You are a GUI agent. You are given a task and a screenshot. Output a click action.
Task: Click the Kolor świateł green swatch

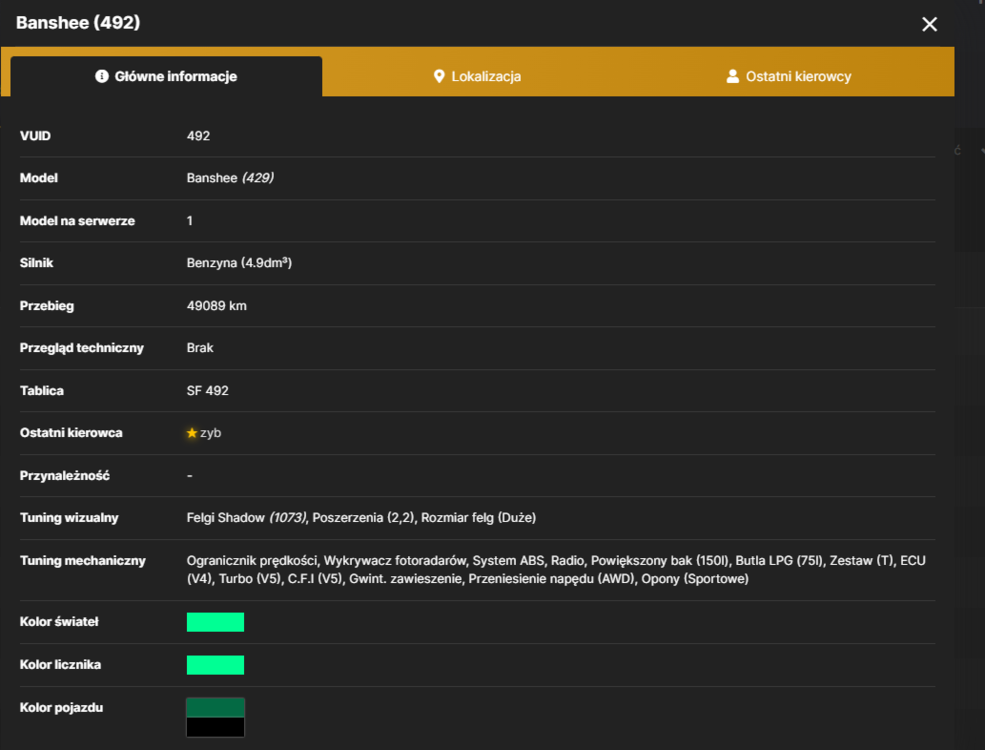pyautogui.click(x=215, y=622)
